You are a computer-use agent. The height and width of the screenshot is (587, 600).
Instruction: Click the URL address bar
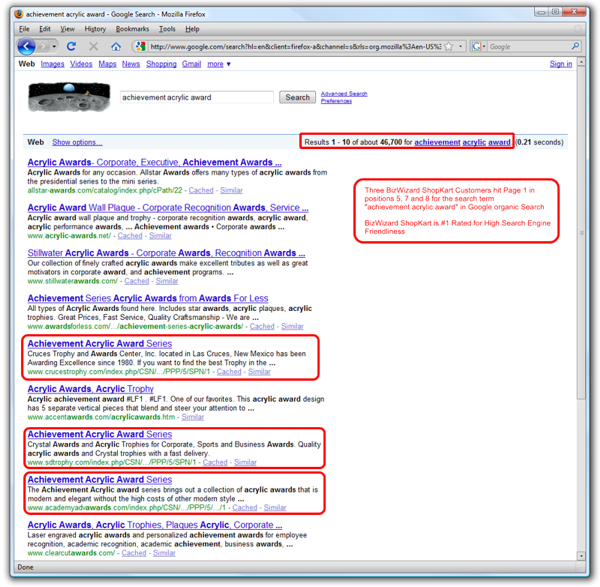point(295,47)
